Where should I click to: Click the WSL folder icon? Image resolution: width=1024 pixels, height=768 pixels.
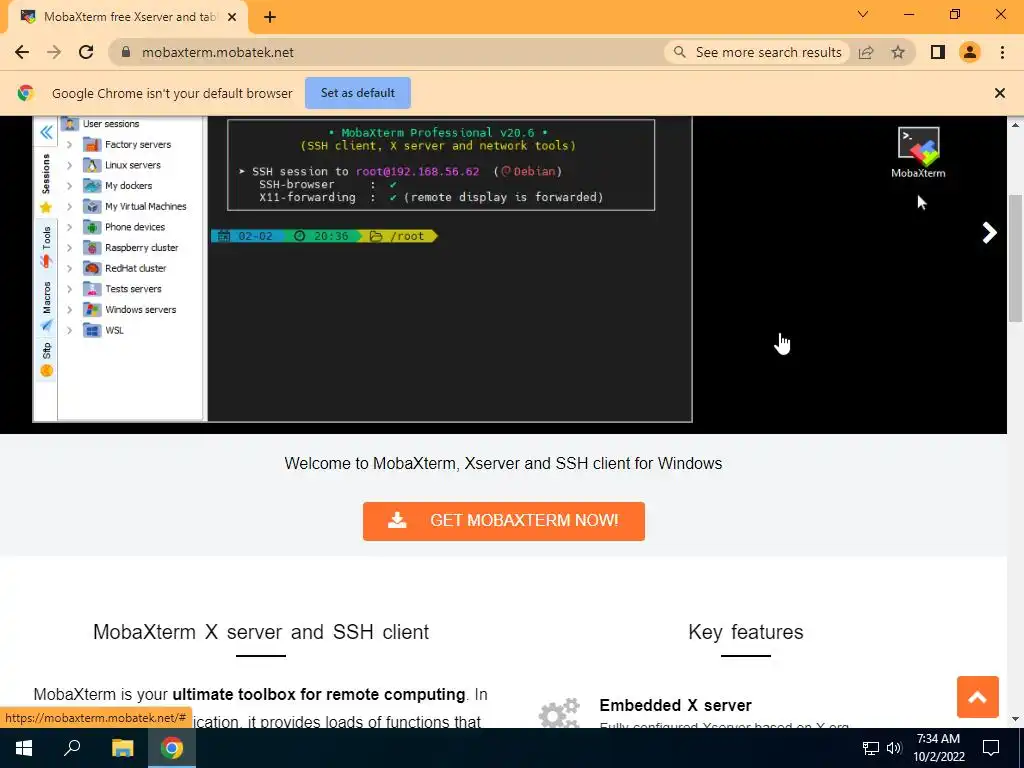click(x=92, y=330)
